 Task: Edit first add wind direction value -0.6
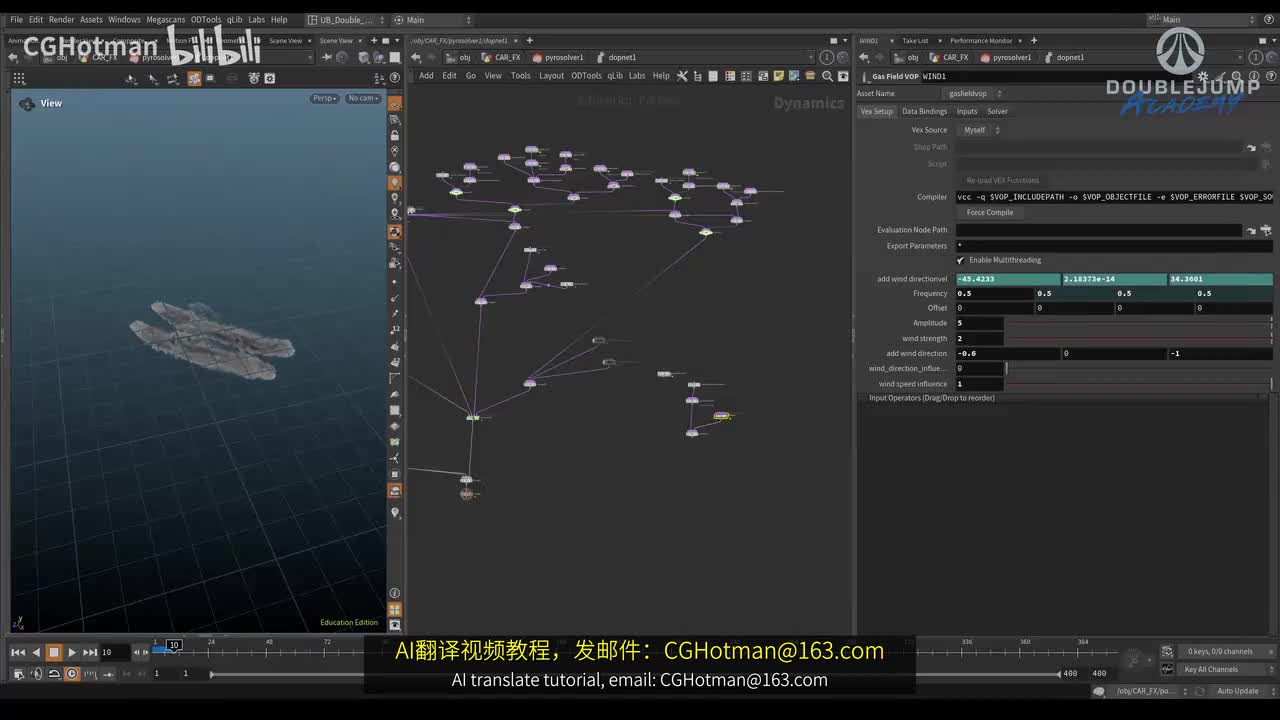tap(1007, 353)
